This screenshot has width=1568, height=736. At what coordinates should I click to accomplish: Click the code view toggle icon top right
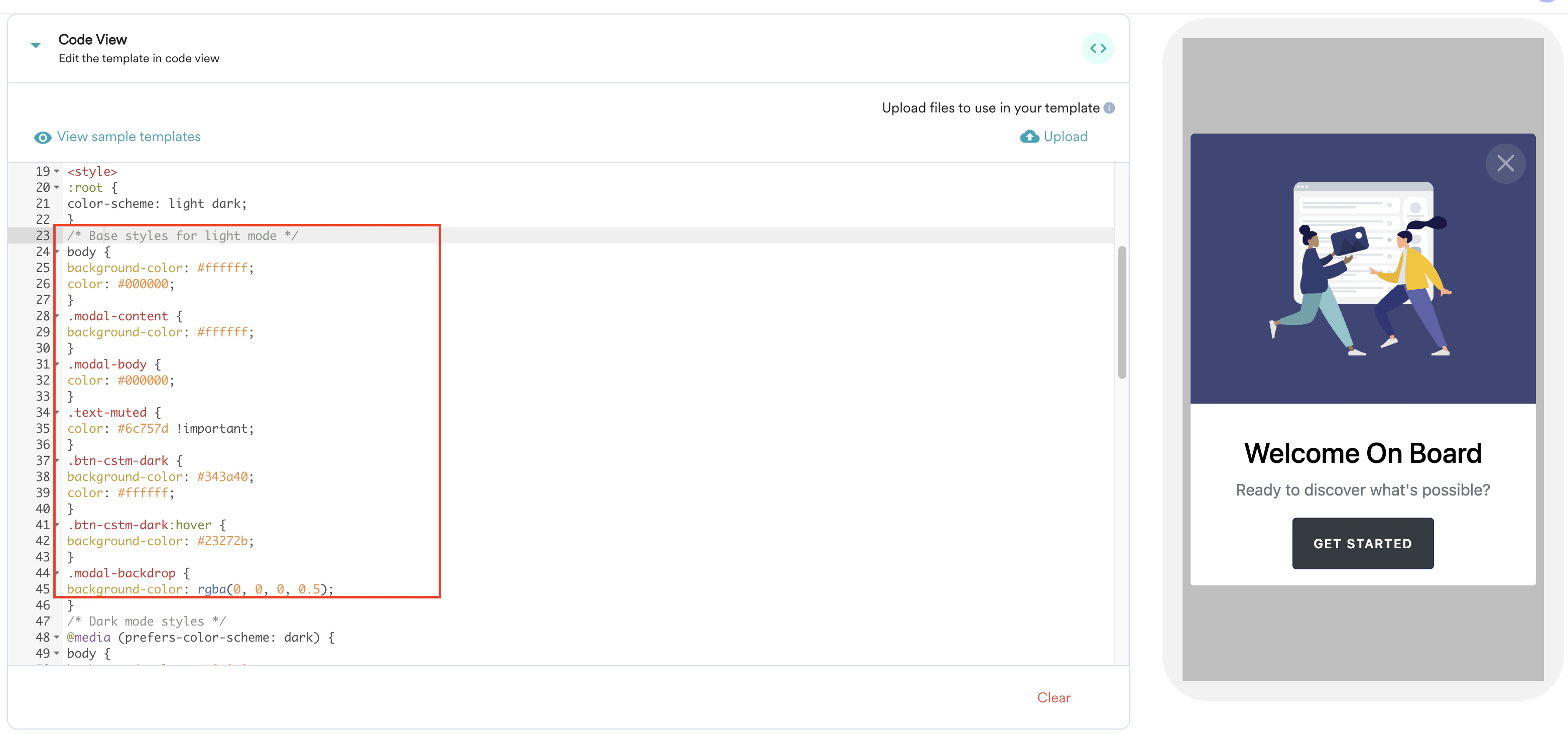(x=1099, y=48)
